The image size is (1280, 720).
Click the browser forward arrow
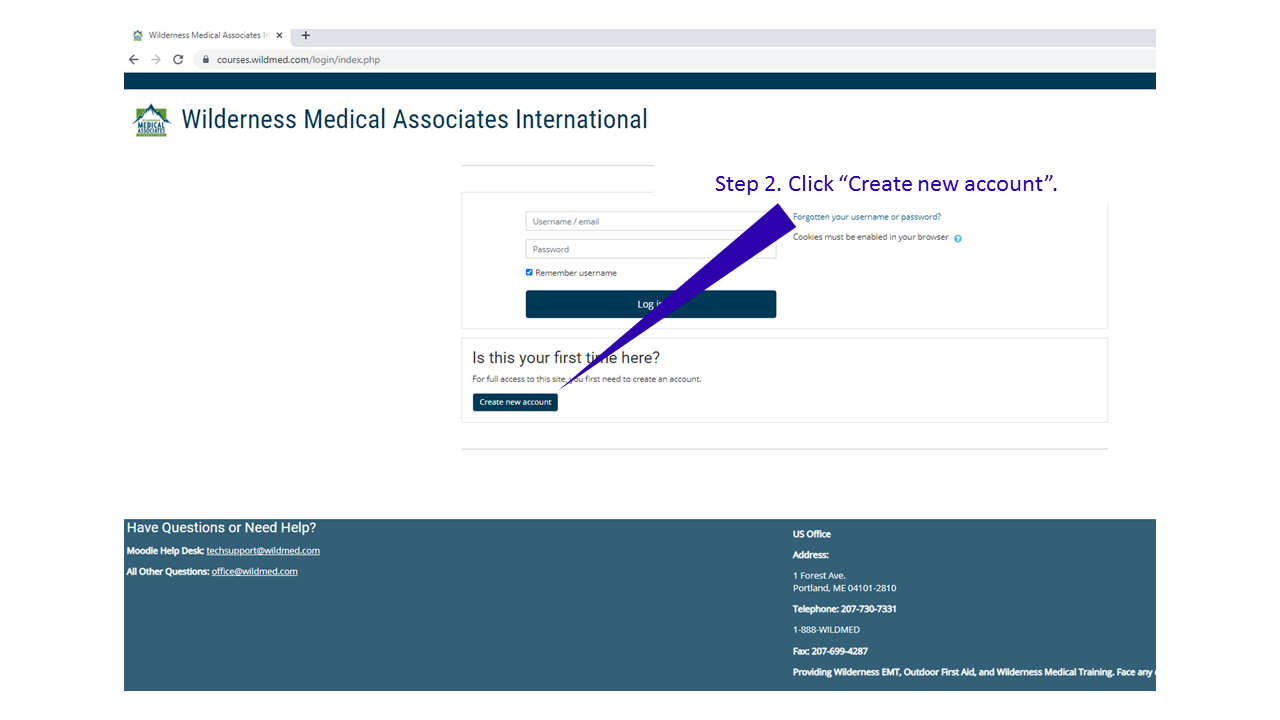pos(156,60)
